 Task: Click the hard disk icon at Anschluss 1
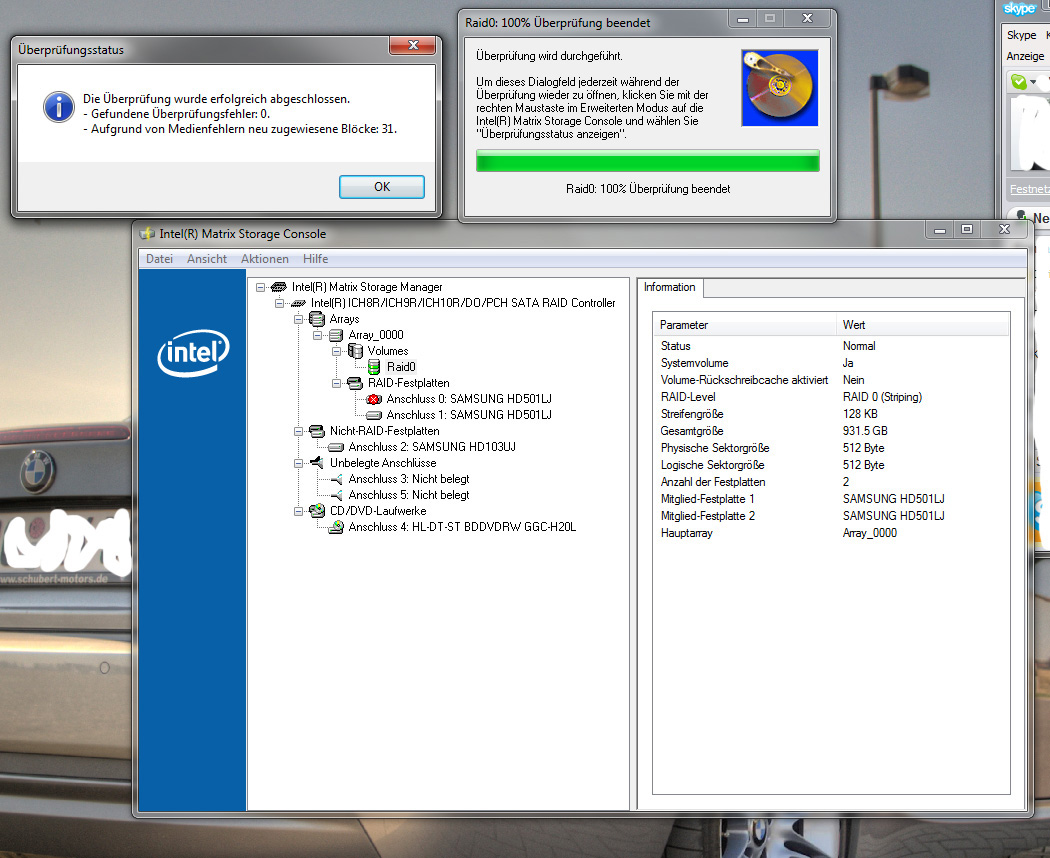[x=374, y=415]
